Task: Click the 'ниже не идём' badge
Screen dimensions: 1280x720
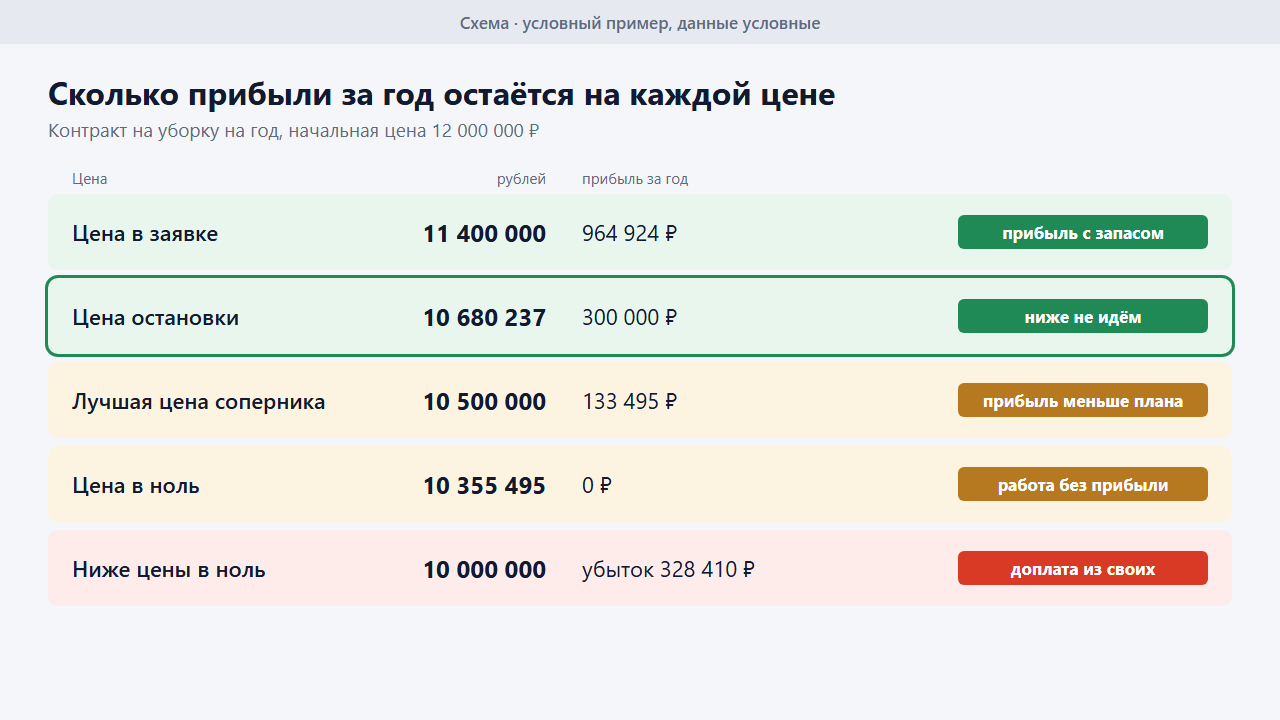Action: click(1083, 316)
